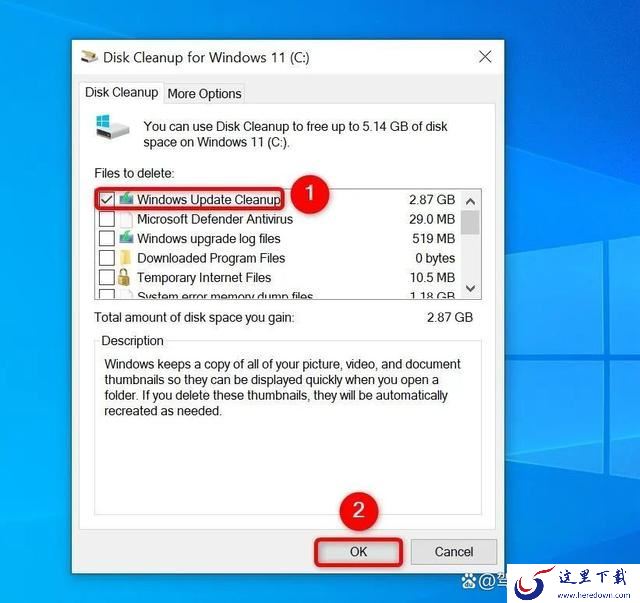Viewport: 640px width, 603px height.
Task: Check the Downloaded Program Files checkbox
Action: point(107,258)
